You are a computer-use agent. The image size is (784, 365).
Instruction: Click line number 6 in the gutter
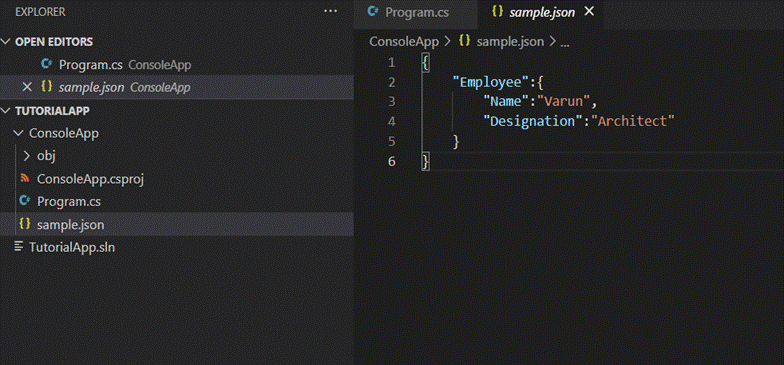(x=391, y=161)
